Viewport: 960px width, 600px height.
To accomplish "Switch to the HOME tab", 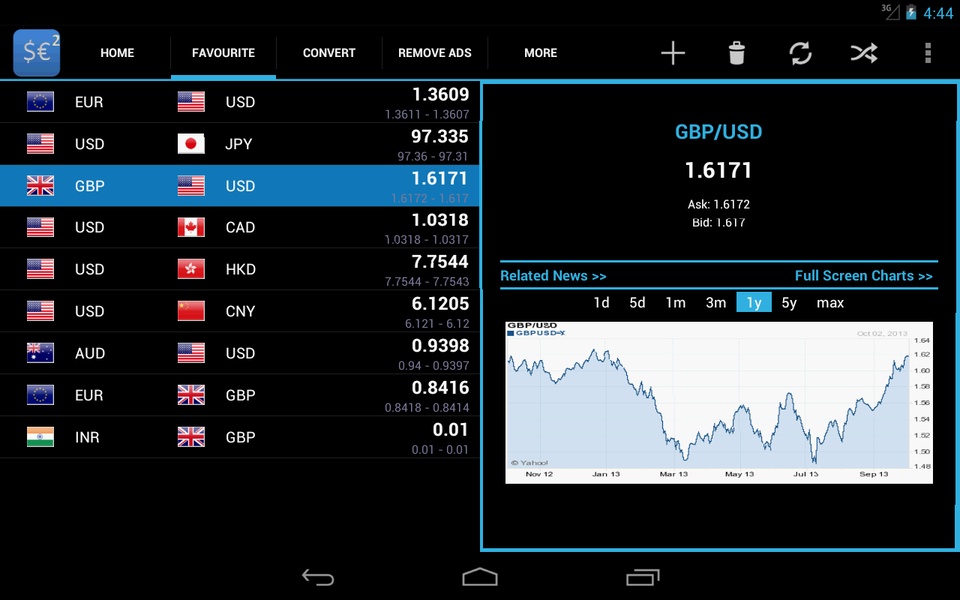I will coord(117,53).
